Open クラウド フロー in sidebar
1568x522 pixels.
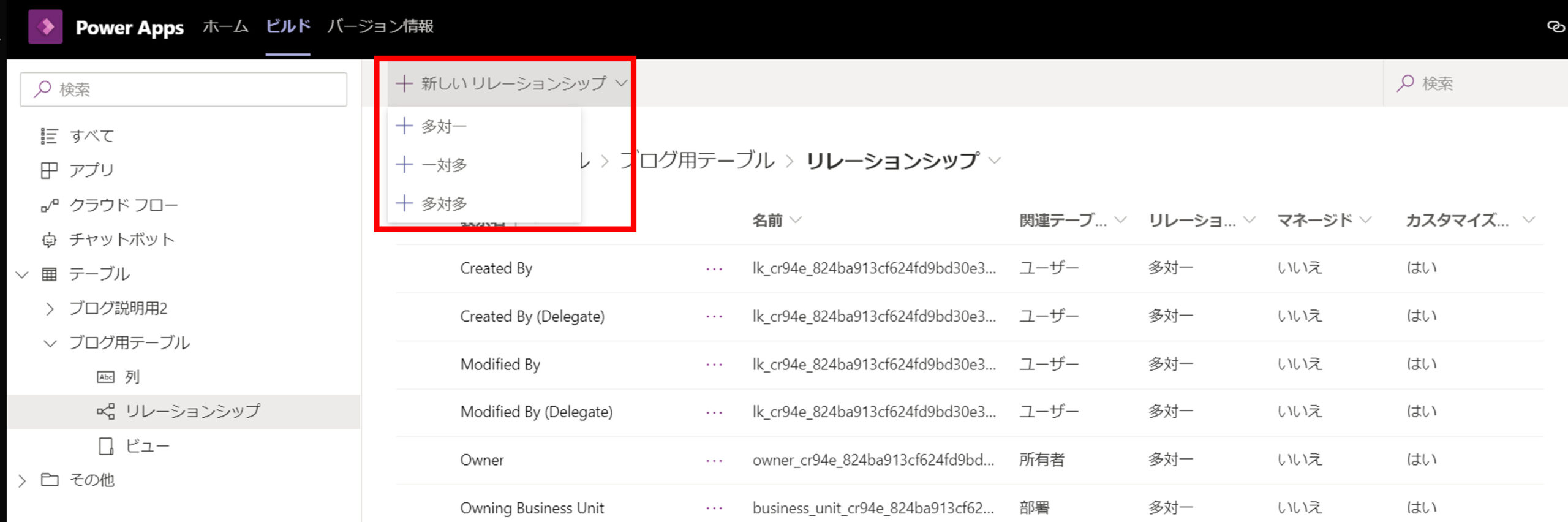coord(123,205)
